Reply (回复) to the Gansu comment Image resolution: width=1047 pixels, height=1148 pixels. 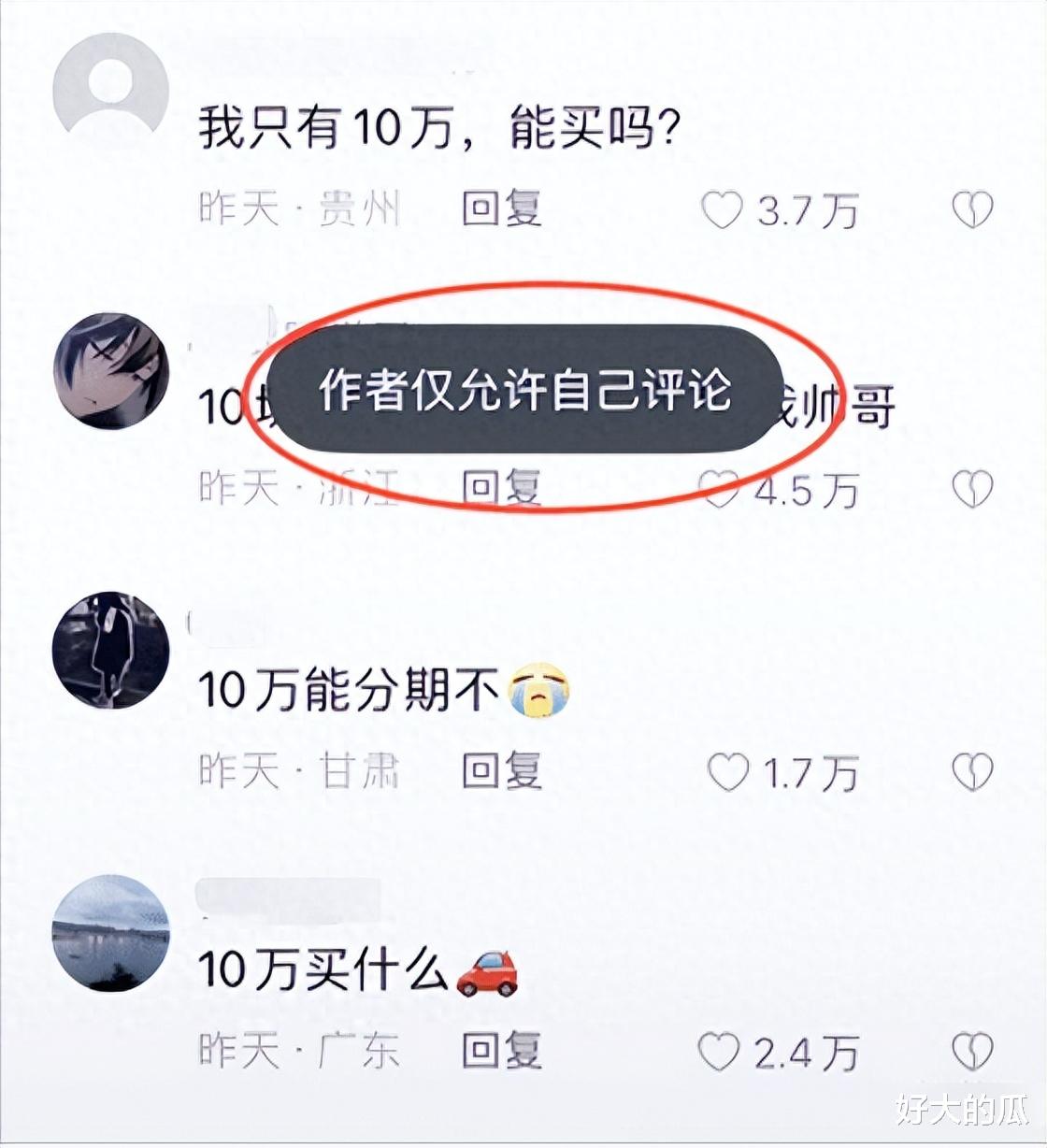point(502,771)
